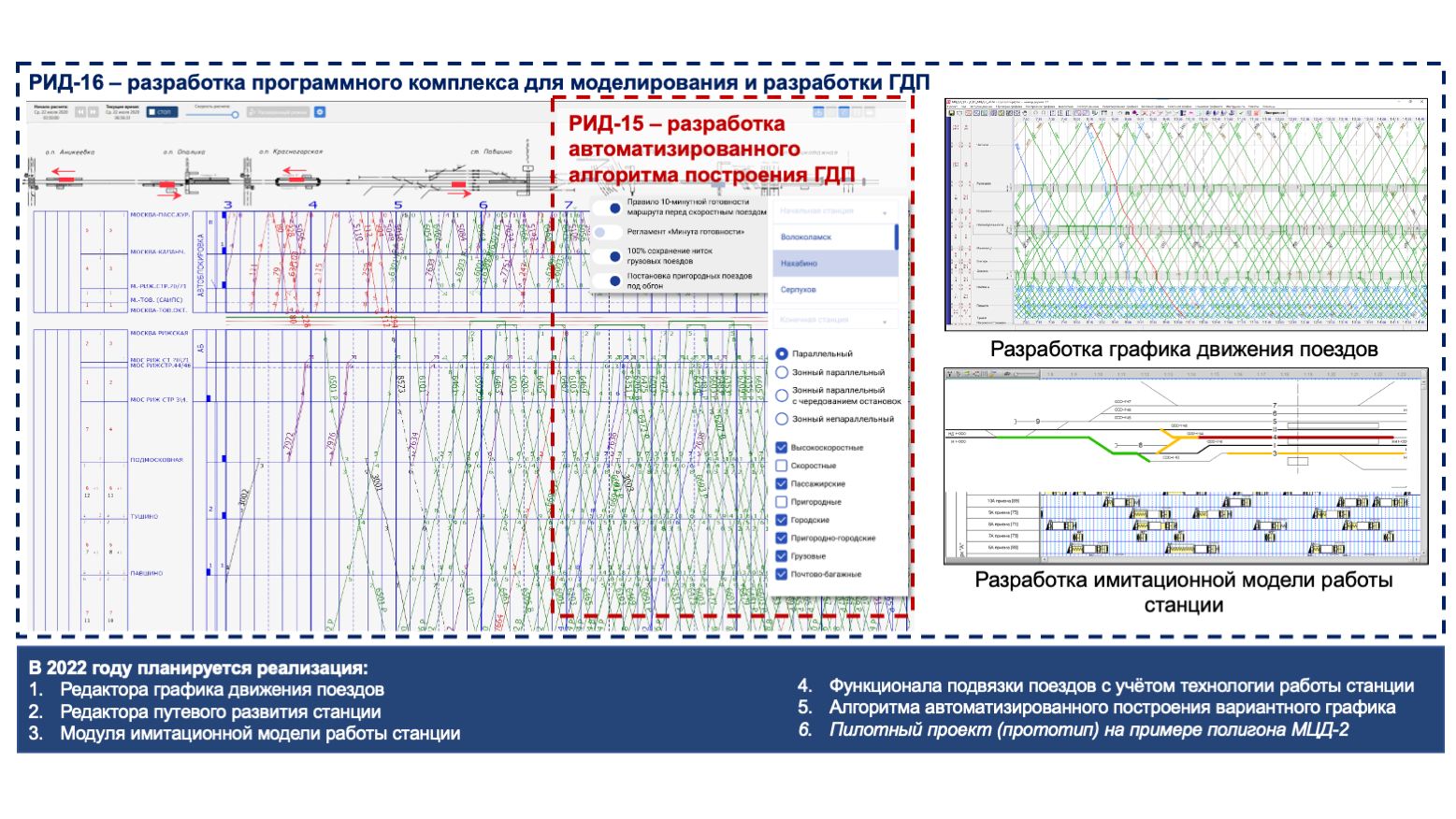Click the station list scrollbar thumb

896,237
